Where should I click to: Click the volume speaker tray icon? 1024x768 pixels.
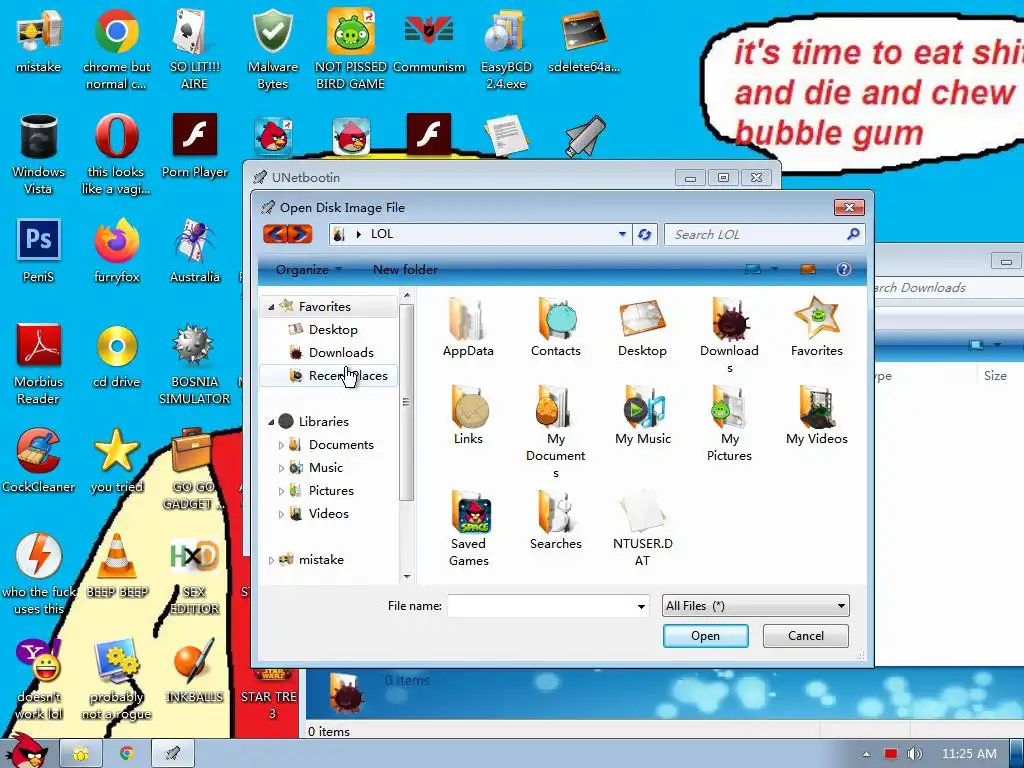pos(914,754)
